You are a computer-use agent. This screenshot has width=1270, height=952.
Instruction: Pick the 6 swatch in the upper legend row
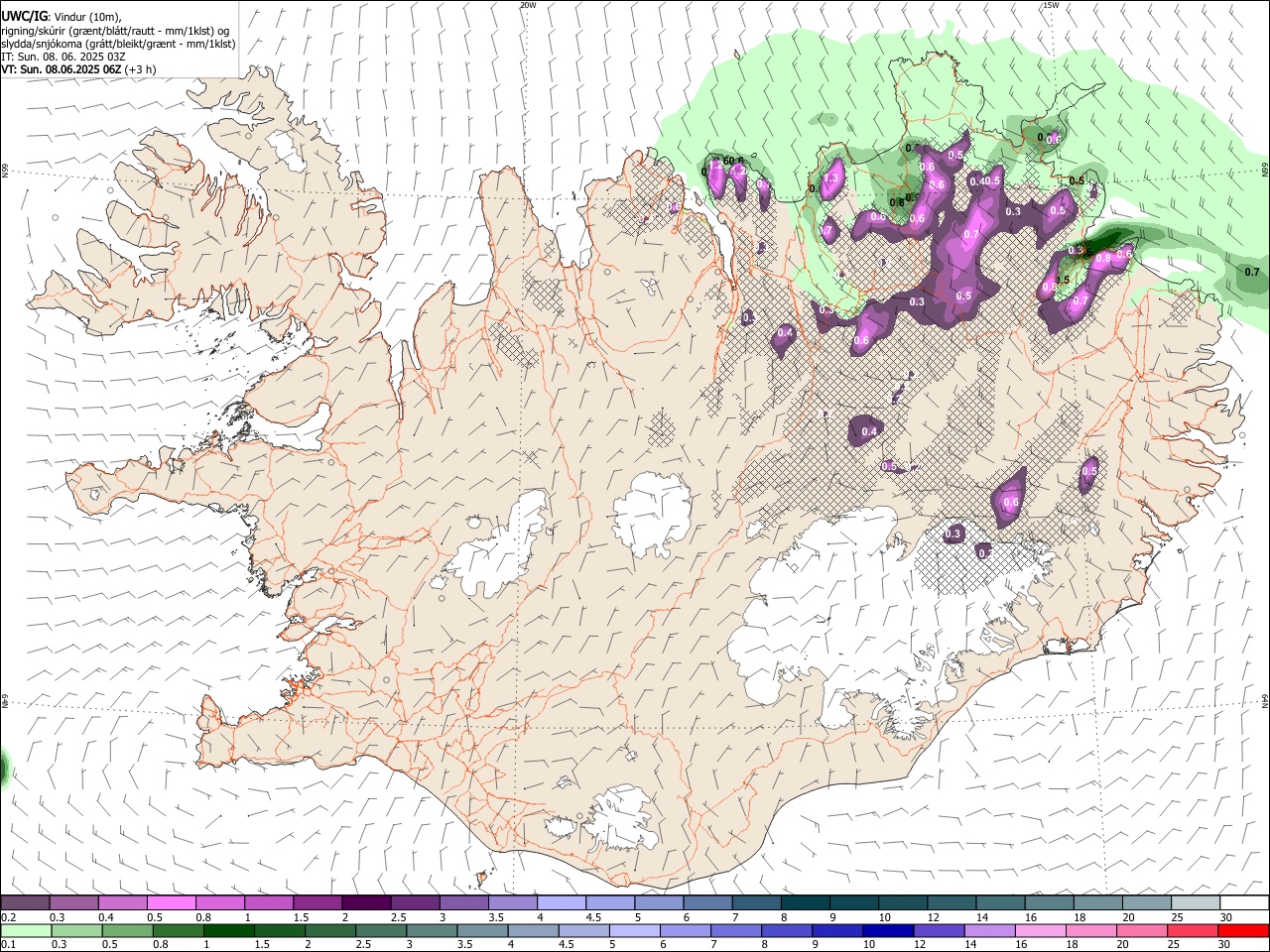click(706, 903)
